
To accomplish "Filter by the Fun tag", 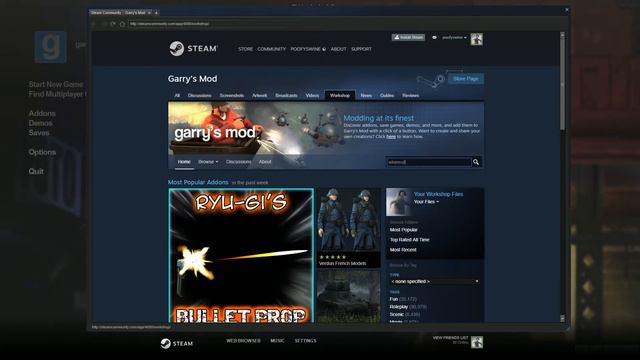I will click(393, 299).
